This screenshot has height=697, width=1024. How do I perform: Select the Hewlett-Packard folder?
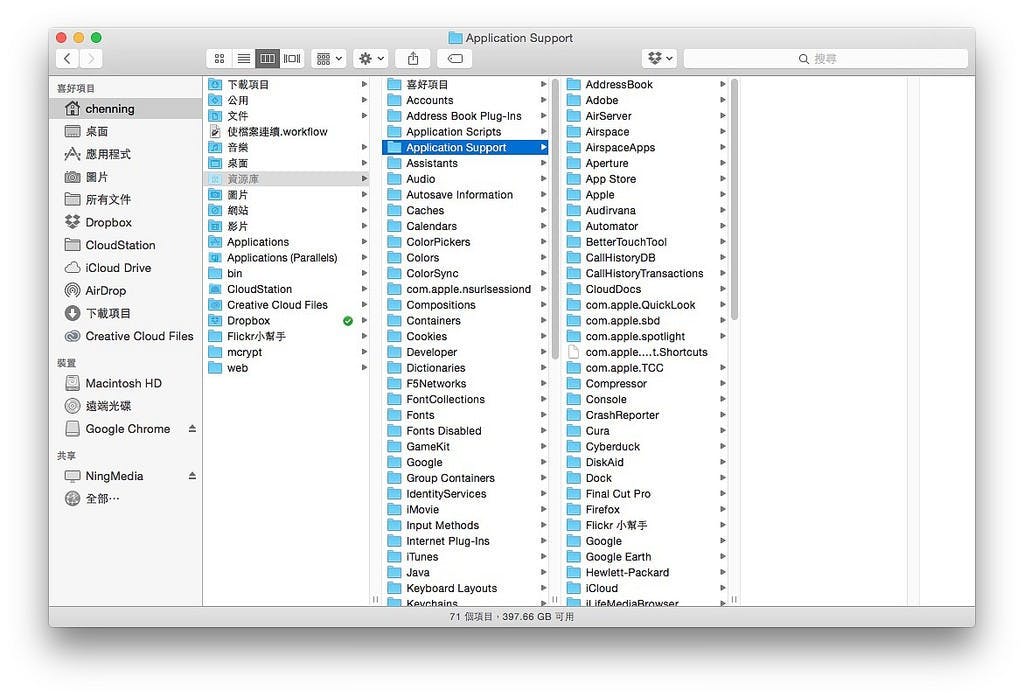pyautogui.click(x=645, y=572)
